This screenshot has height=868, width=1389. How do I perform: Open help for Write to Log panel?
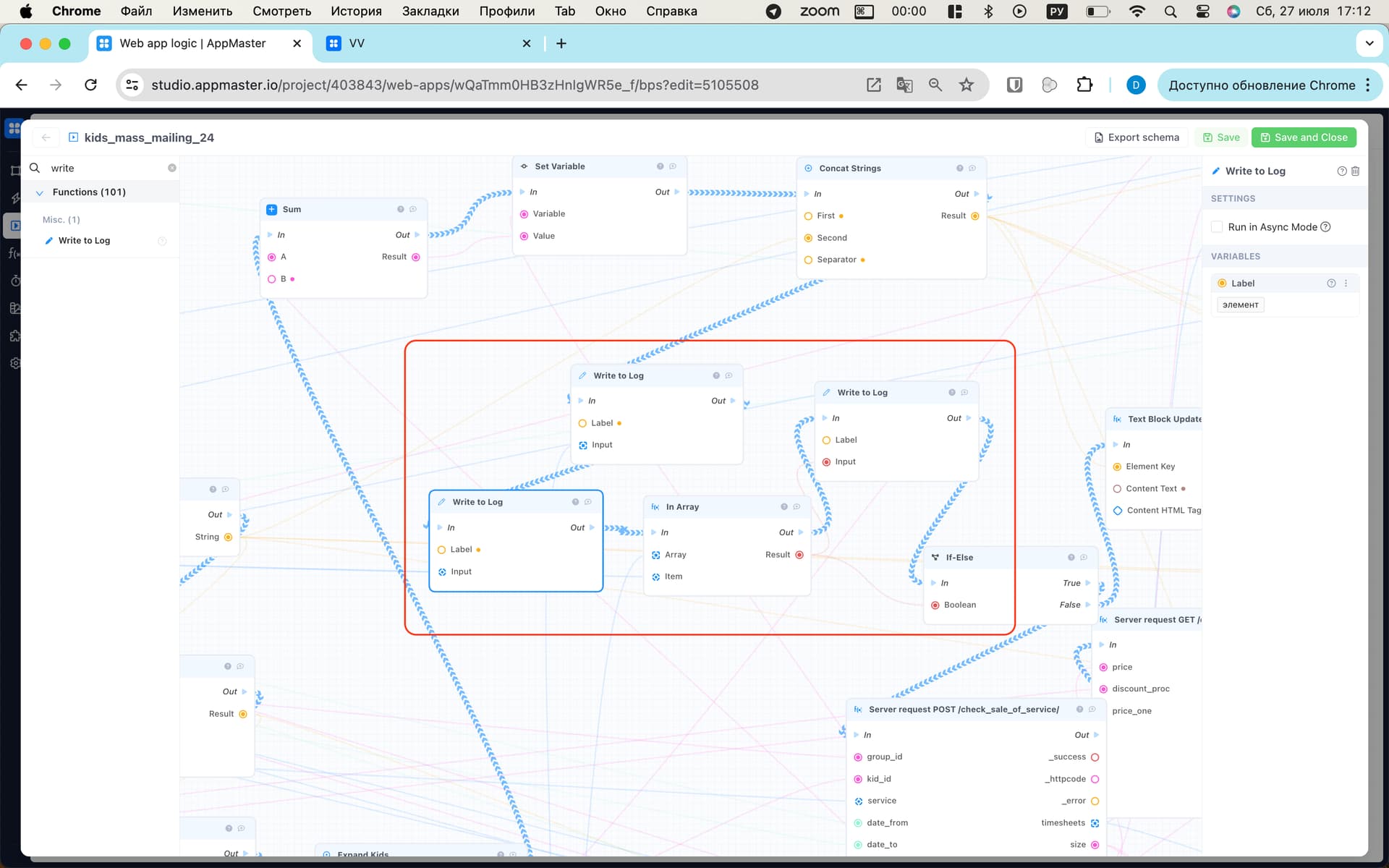(1342, 171)
